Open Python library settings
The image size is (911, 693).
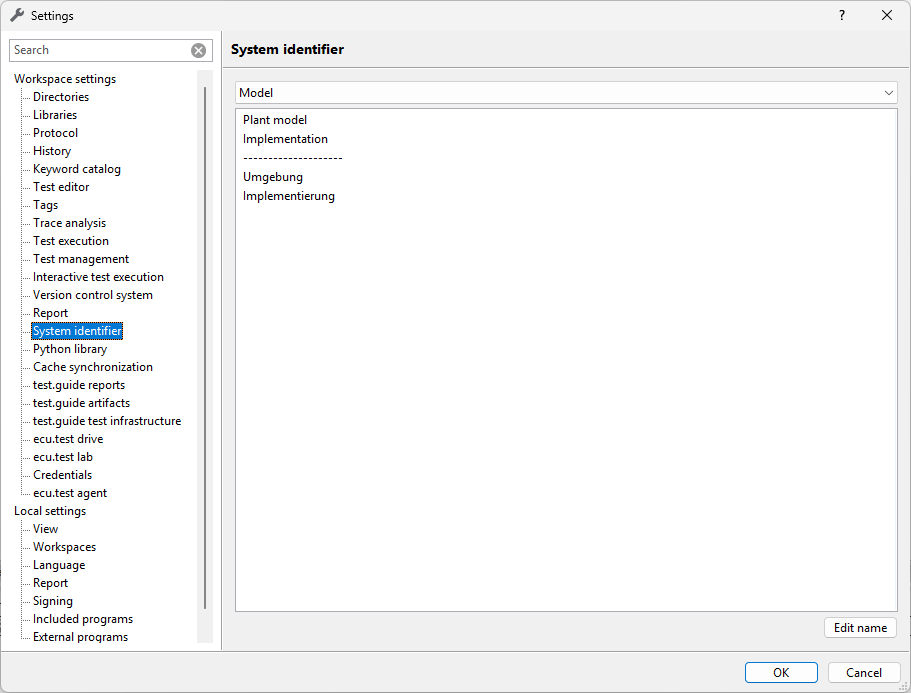click(70, 349)
